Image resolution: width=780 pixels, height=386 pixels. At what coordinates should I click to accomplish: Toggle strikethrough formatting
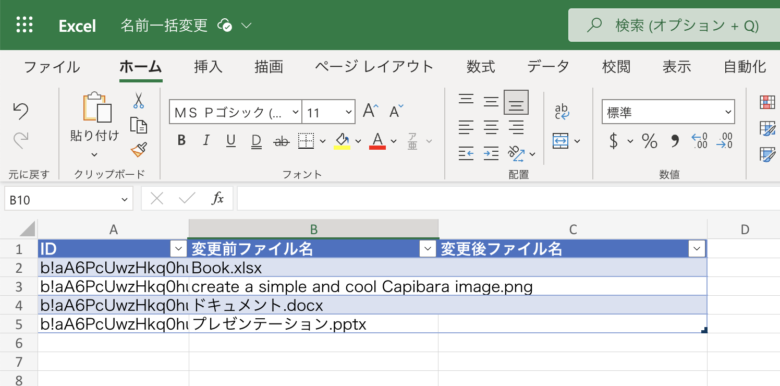pyautogui.click(x=281, y=142)
